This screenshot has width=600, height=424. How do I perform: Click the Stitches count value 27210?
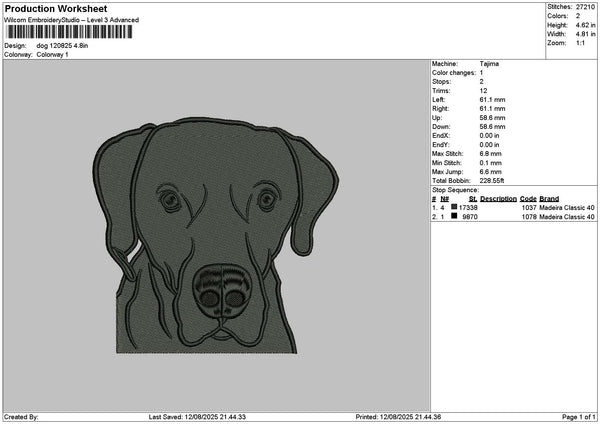[587, 8]
